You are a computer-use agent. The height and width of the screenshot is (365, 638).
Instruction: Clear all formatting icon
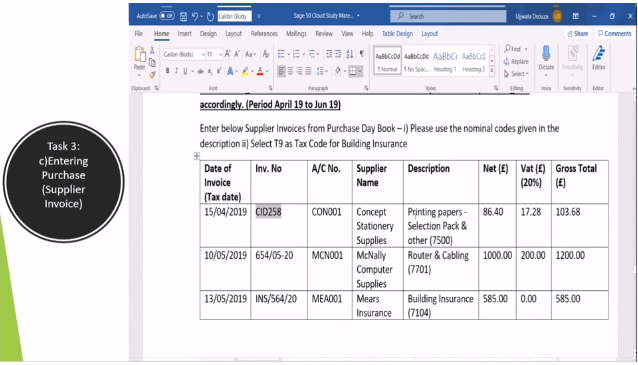[266, 54]
